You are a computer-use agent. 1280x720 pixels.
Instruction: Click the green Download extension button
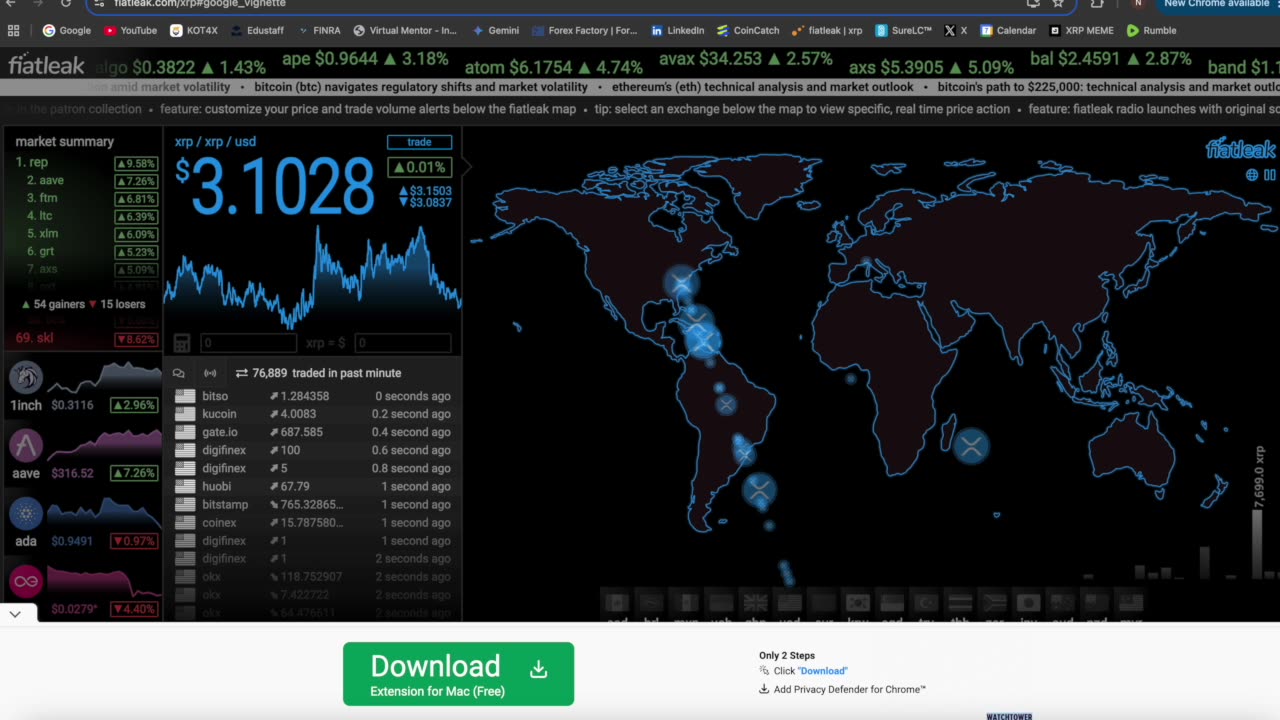click(x=458, y=674)
